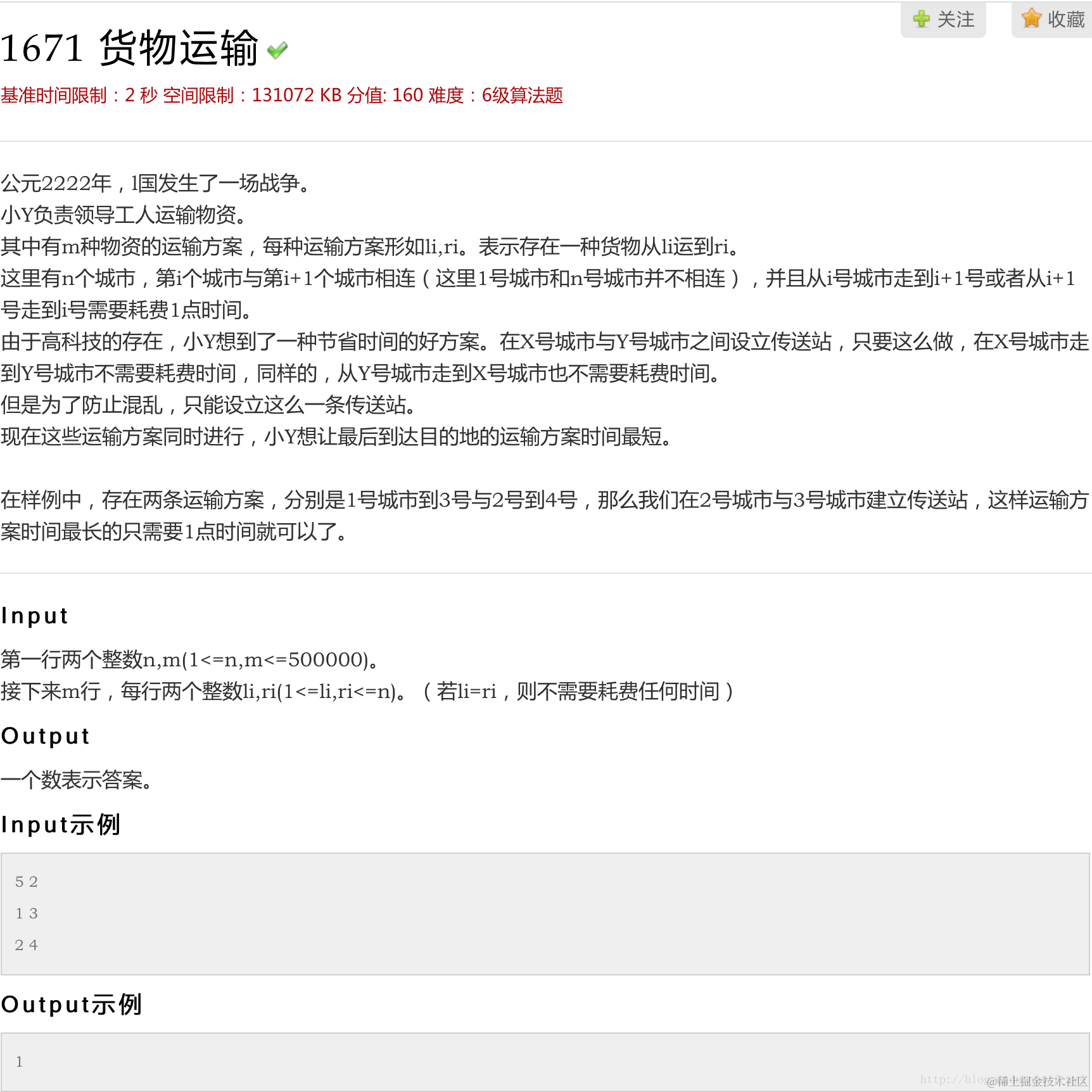
Task: Click sample input line "5 2"
Action: pos(27,882)
